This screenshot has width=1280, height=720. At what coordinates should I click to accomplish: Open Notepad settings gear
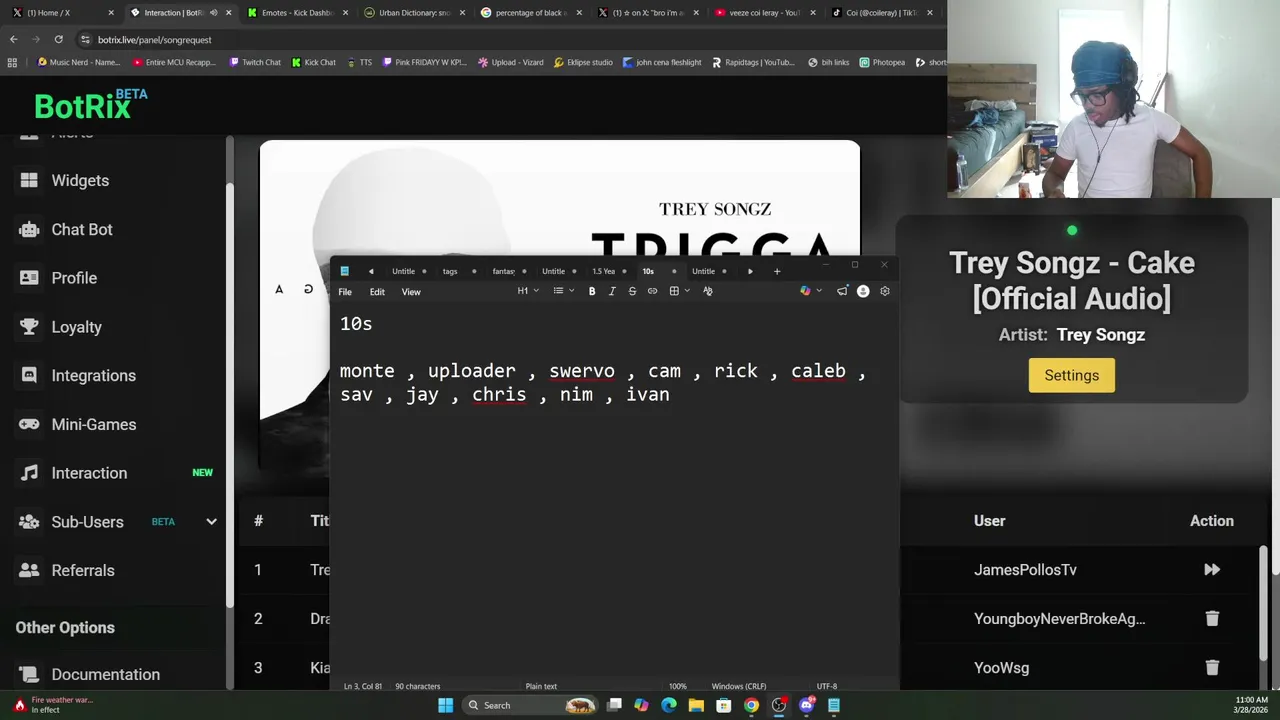click(884, 291)
